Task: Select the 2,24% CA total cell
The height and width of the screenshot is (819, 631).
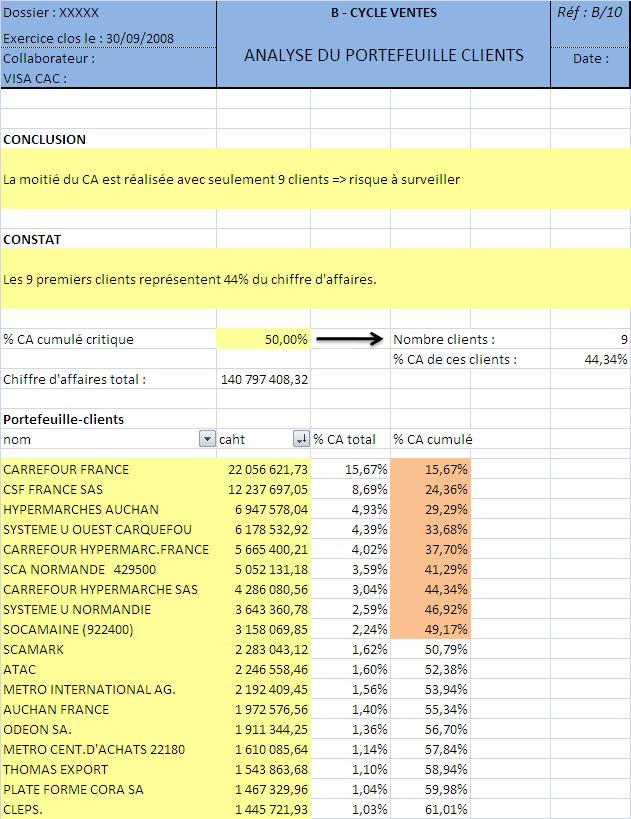Action: (350, 629)
